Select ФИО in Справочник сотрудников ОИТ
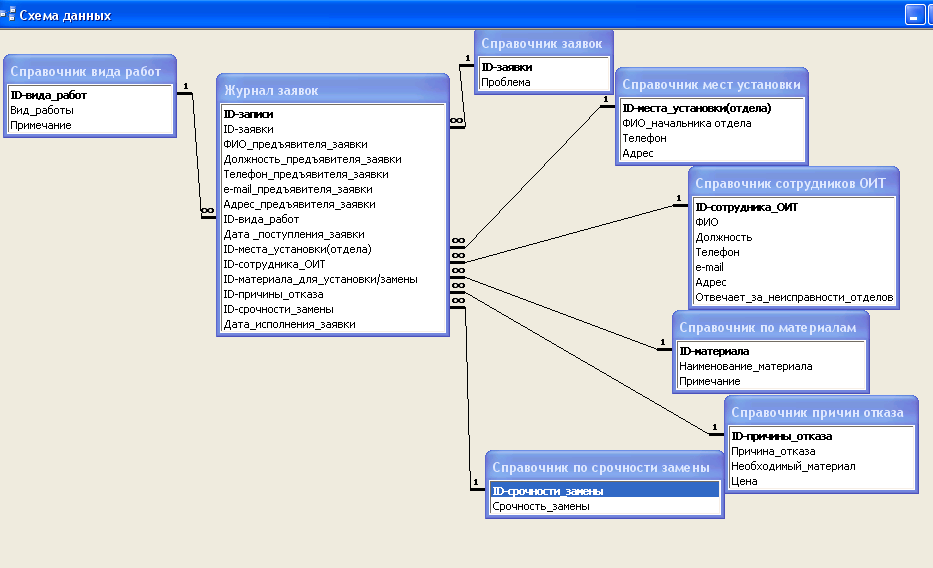Viewport: 933px width, 568px height. coord(794,222)
